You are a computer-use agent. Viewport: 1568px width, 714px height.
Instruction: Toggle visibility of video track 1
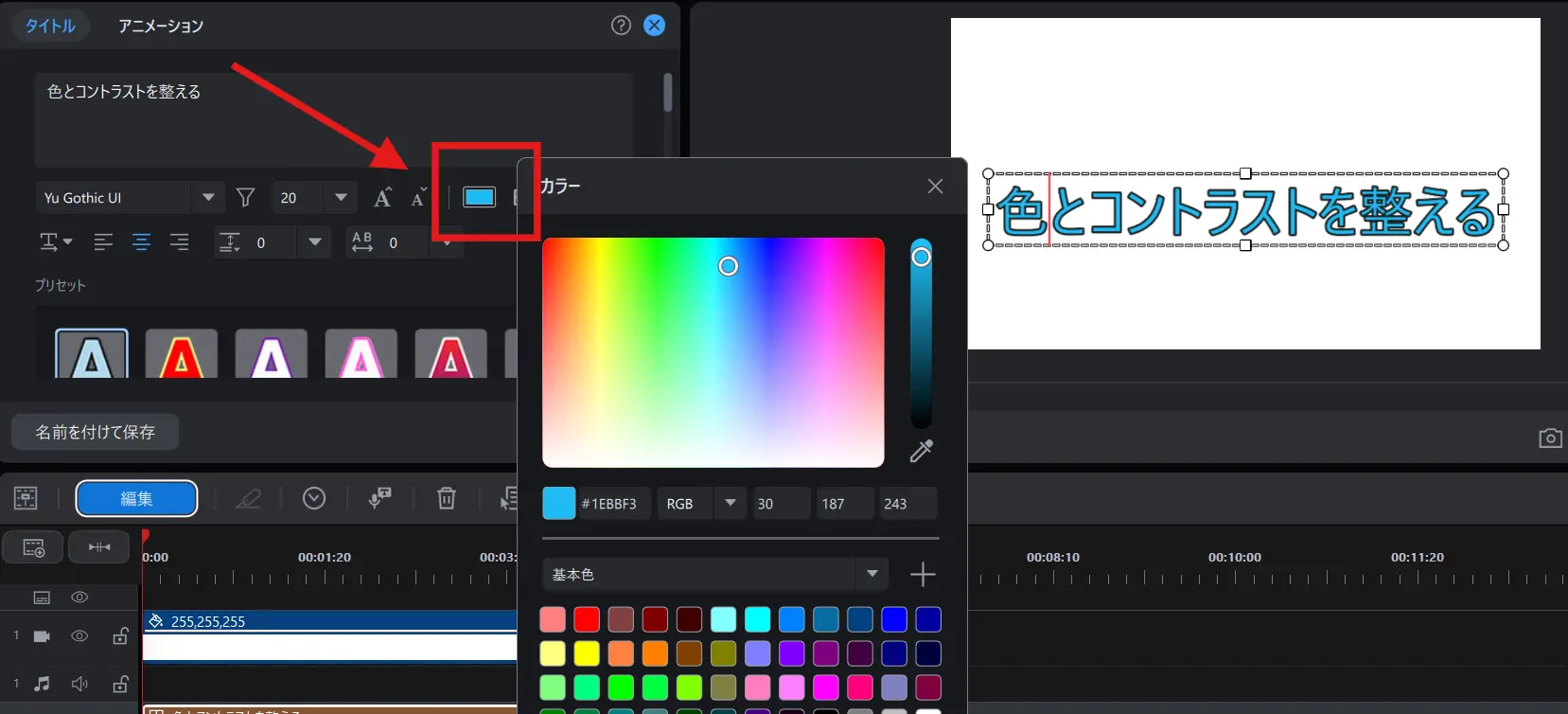coord(79,636)
